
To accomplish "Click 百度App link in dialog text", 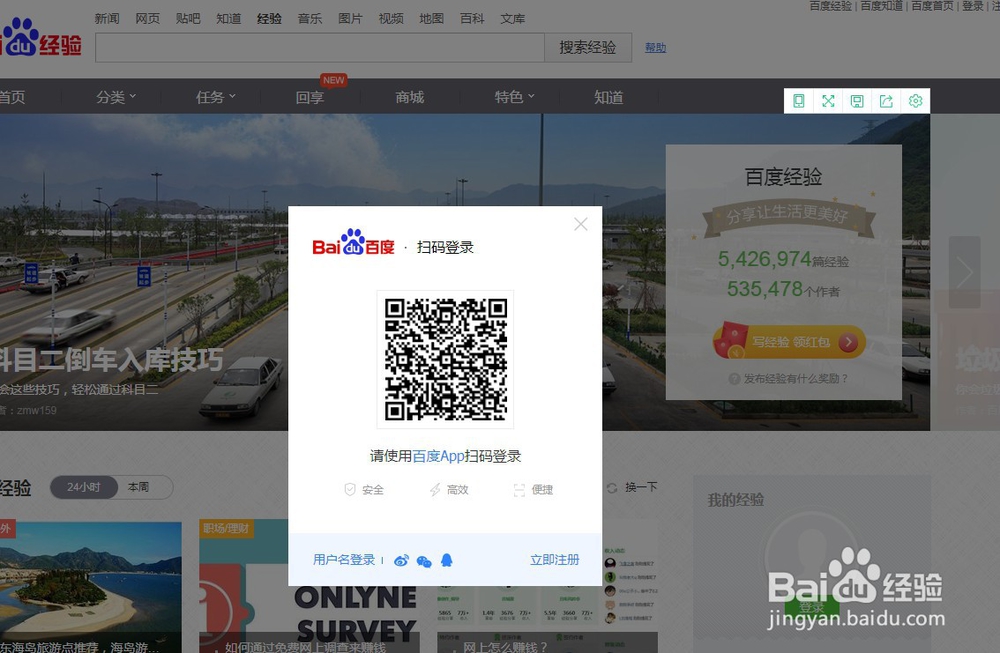I will coord(438,456).
